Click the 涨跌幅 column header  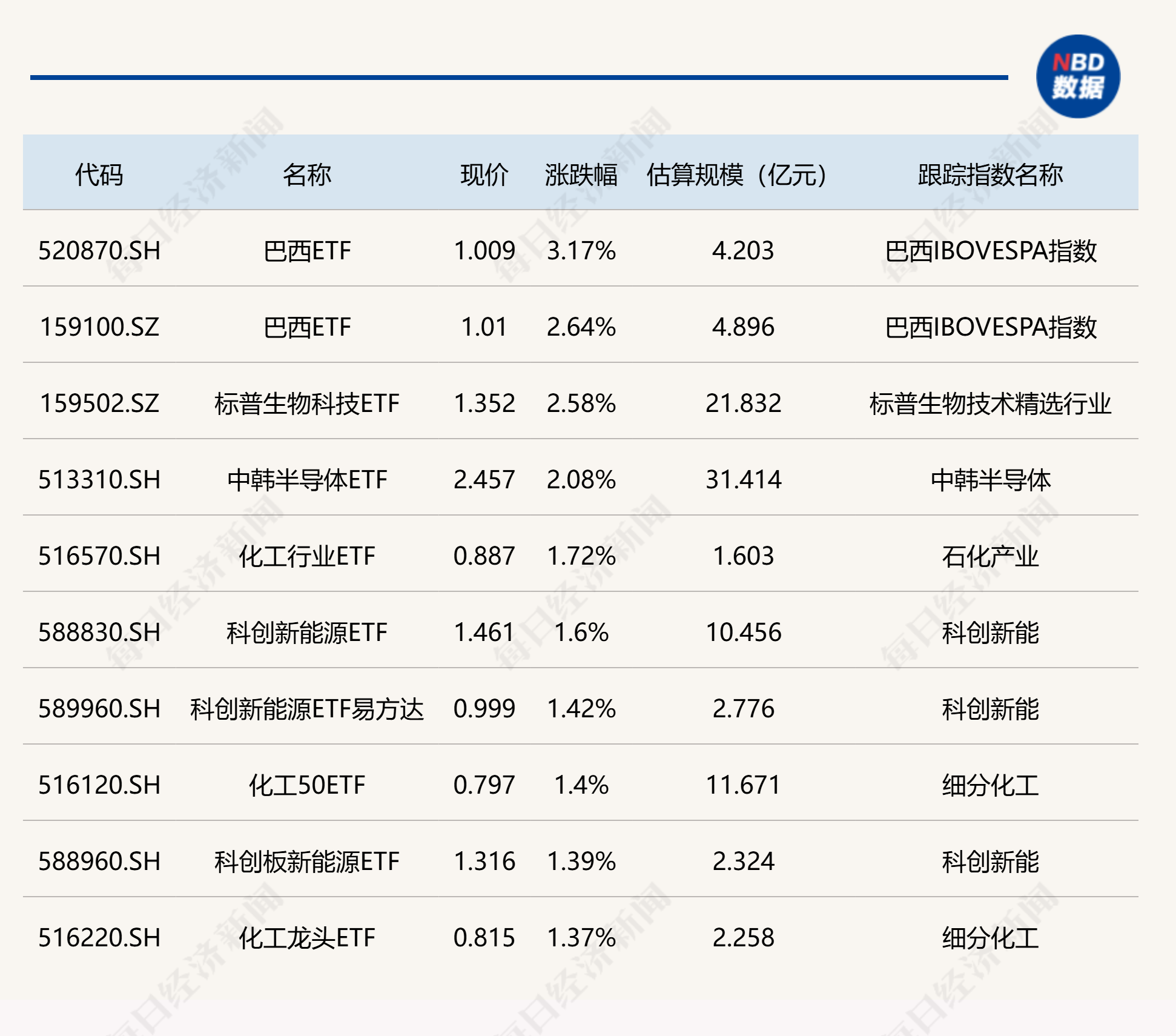click(x=581, y=174)
